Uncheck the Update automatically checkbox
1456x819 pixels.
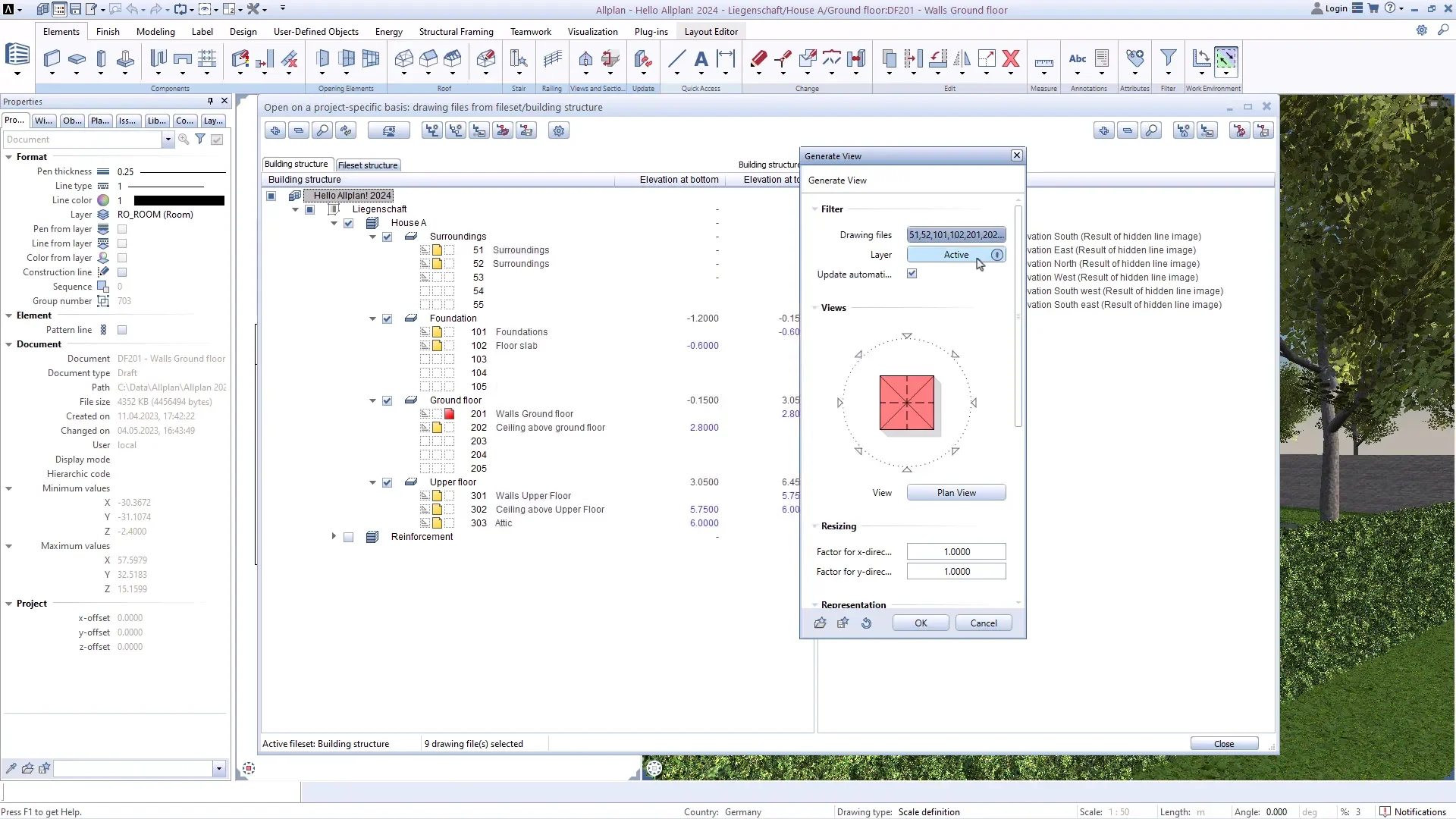912,274
